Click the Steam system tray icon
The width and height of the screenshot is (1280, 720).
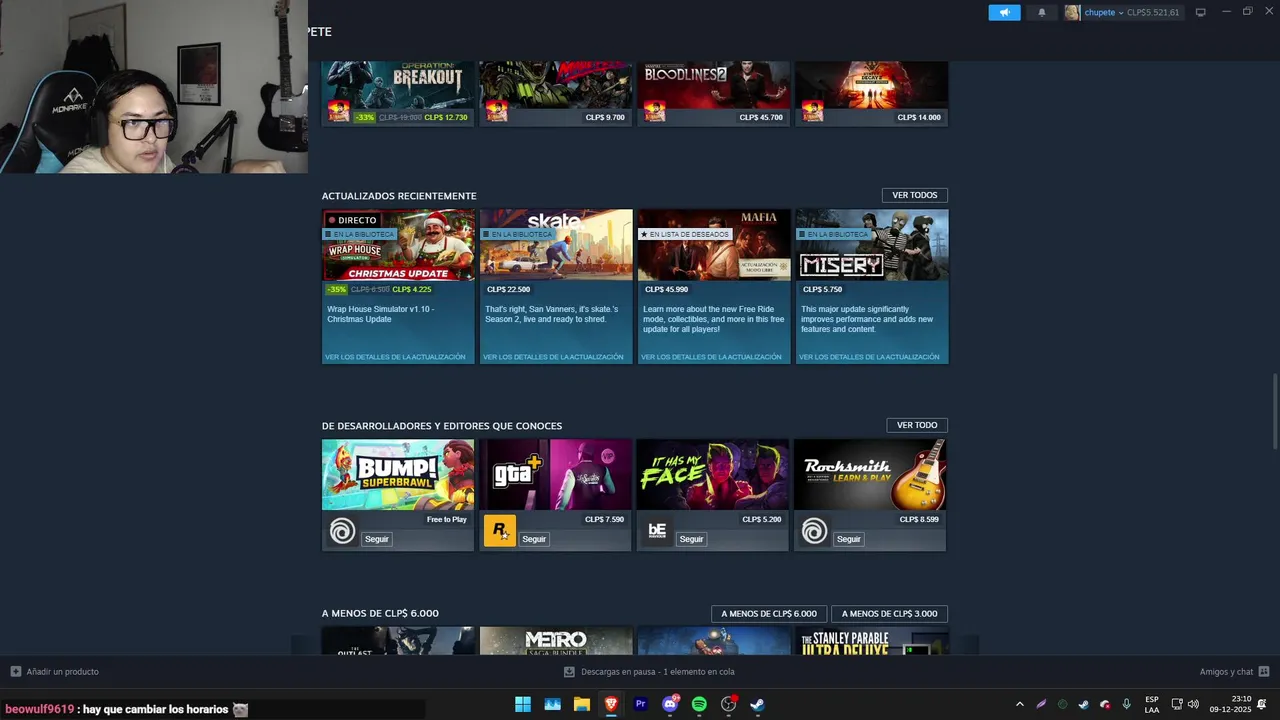pos(1083,704)
